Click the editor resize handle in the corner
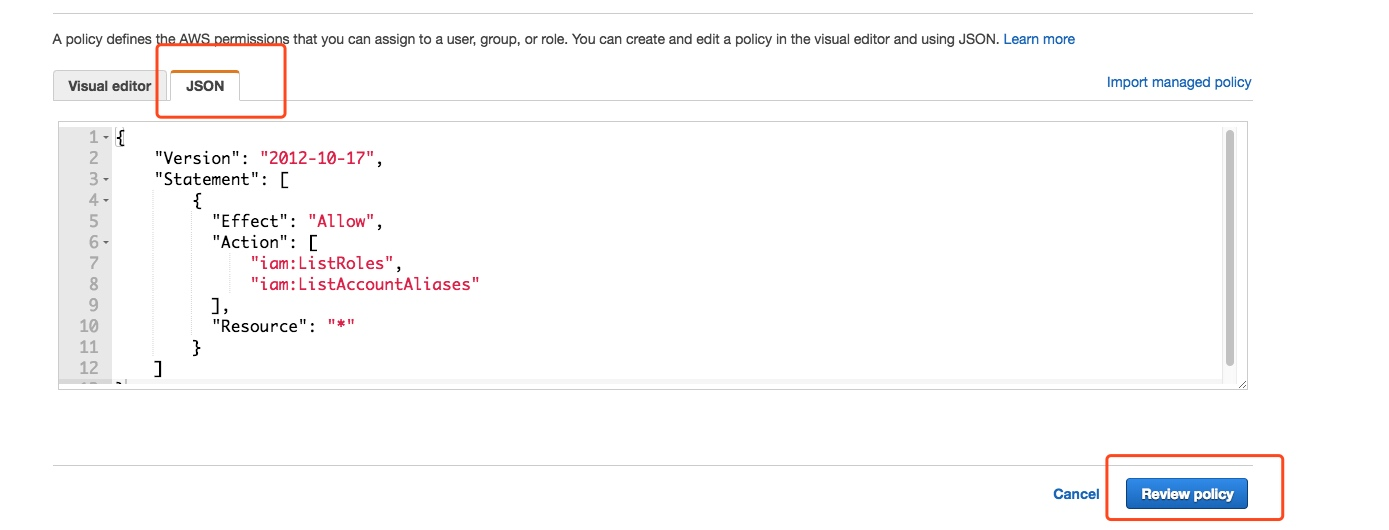 coord(1242,384)
